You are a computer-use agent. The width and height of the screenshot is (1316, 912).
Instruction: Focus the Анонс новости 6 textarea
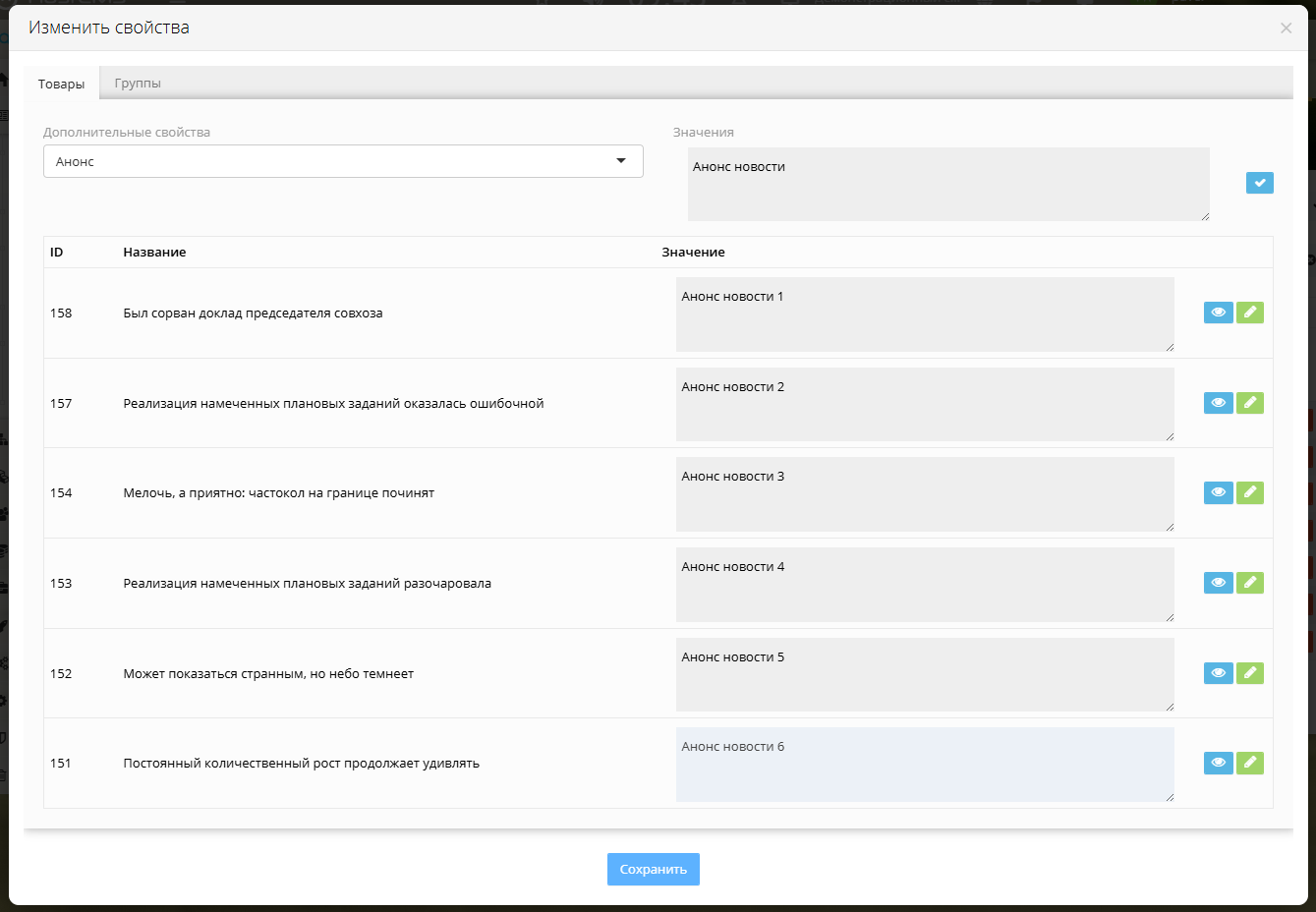(x=924, y=765)
